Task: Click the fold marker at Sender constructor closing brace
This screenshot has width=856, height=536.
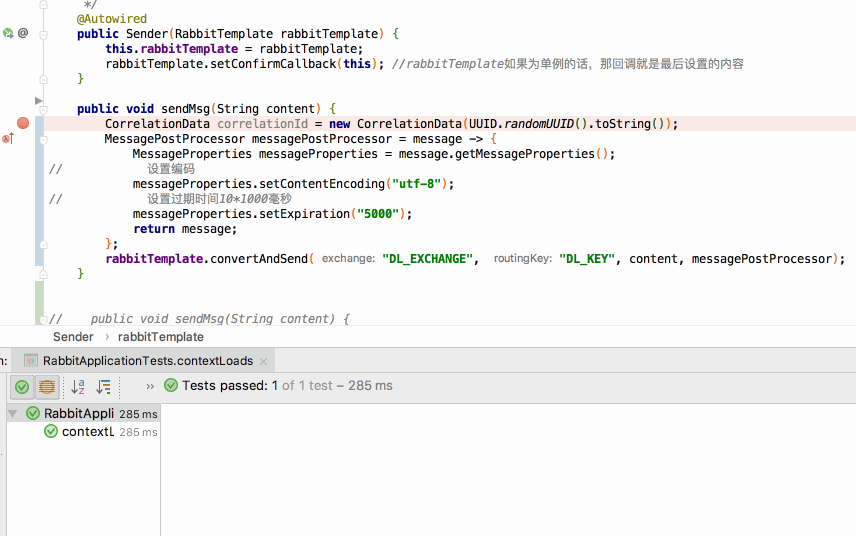Action: [x=44, y=80]
